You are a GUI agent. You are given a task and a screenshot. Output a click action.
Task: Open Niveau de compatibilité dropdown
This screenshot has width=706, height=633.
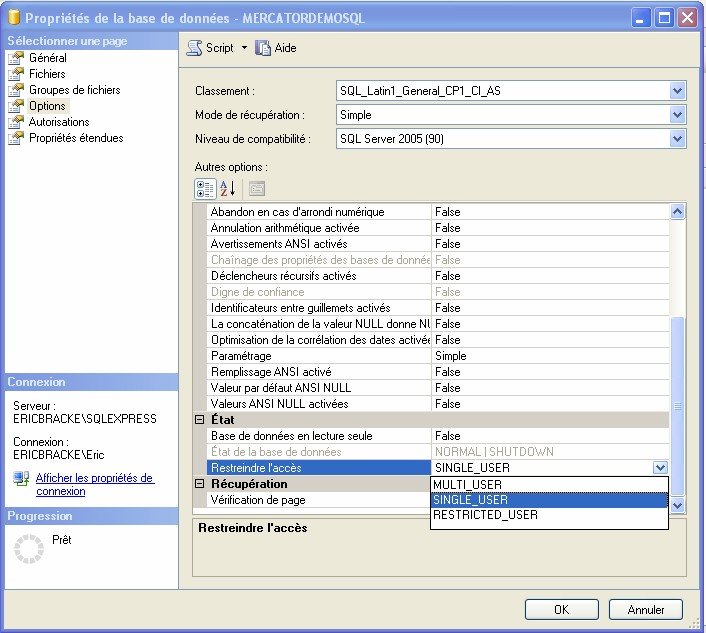point(678,139)
